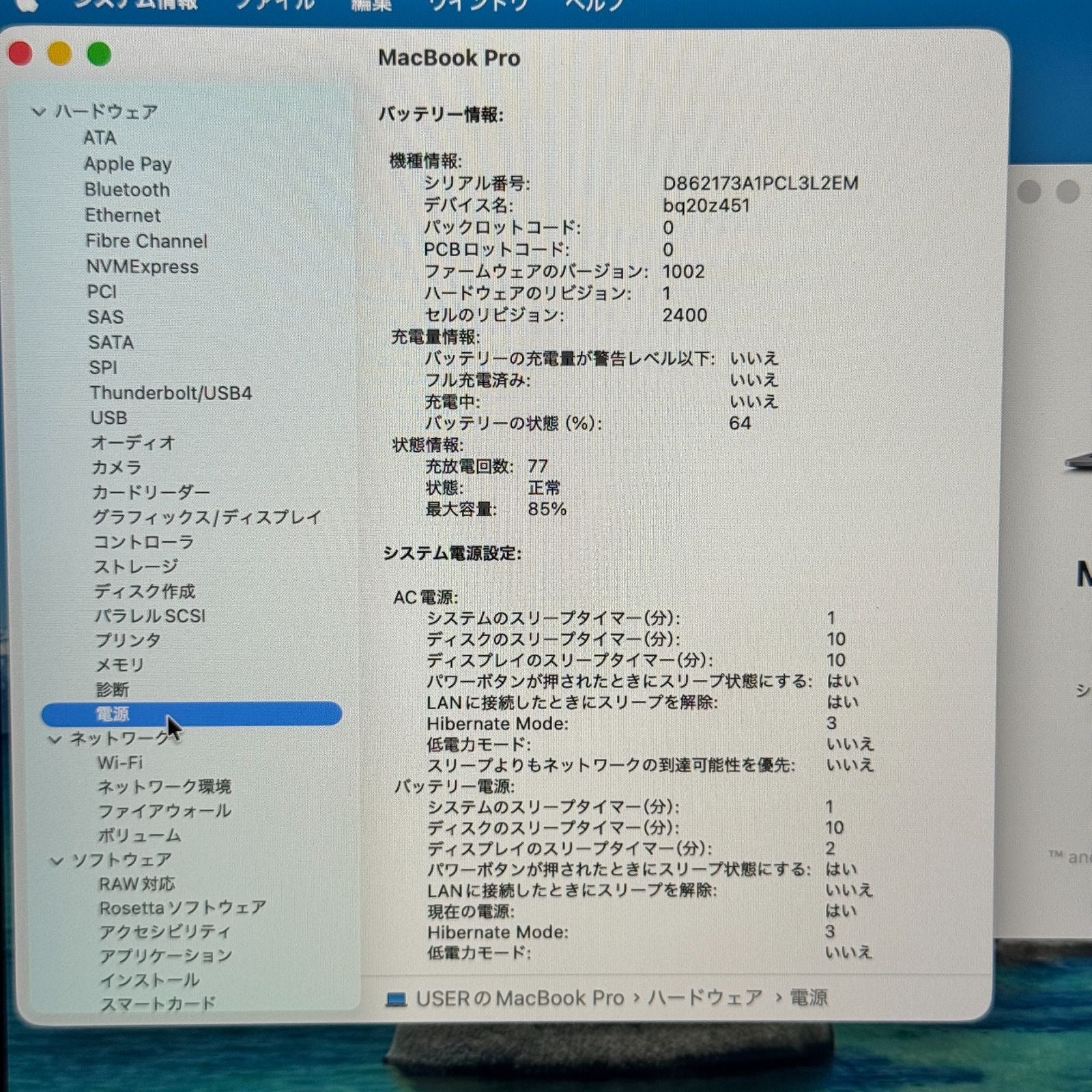The height and width of the screenshot is (1092, 1092).
Task: Open Rosettaソフトウェア entry
Action: coord(182,908)
